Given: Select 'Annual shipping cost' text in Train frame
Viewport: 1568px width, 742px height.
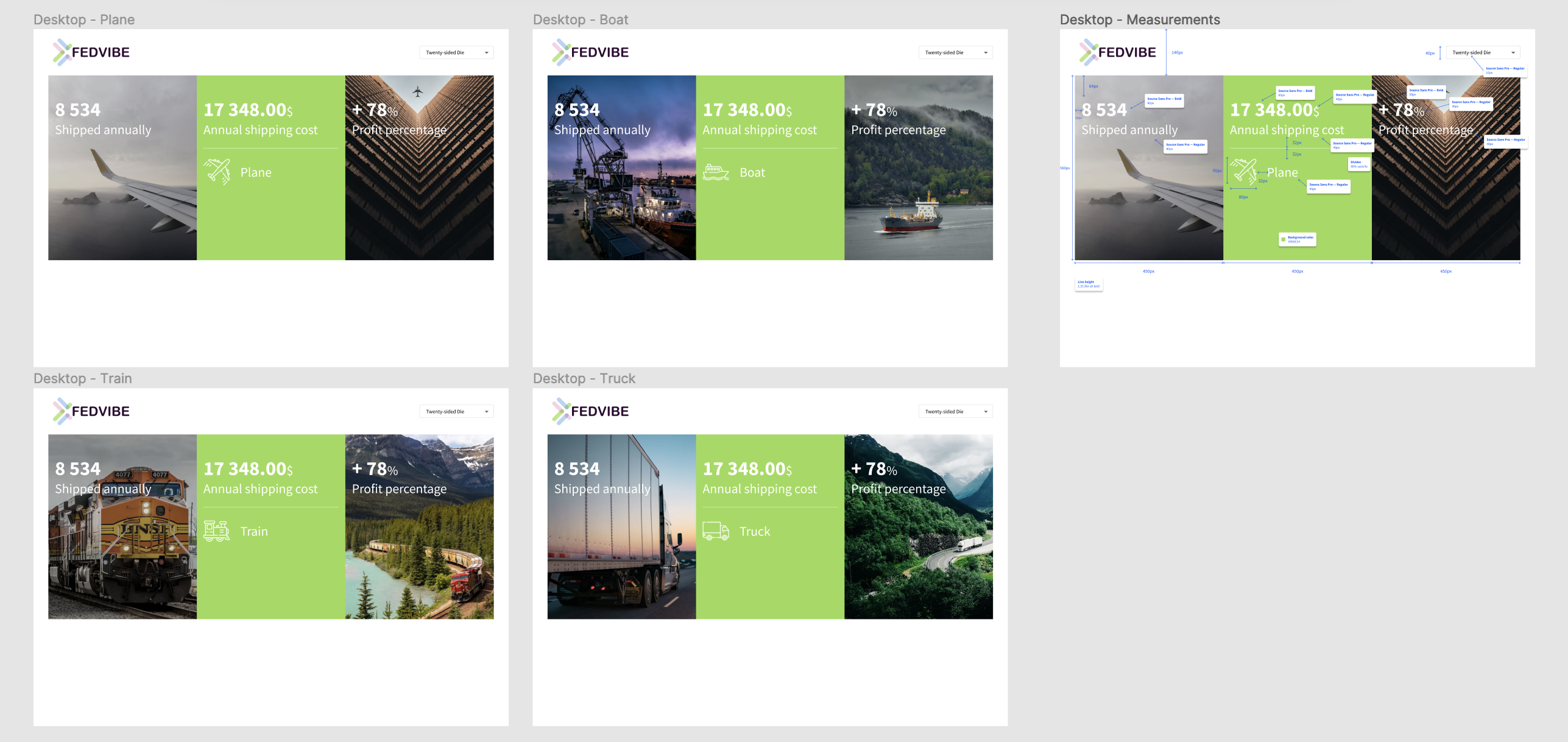Looking at the screenshot, I should click(261, 489).
